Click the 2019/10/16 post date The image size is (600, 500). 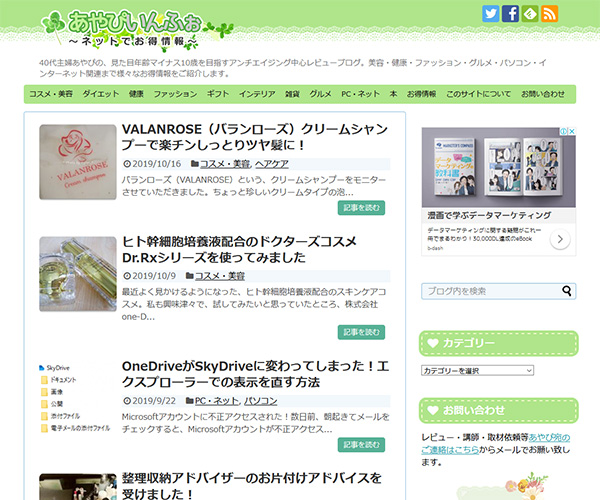pyautogui.click(x=157, y=164)
